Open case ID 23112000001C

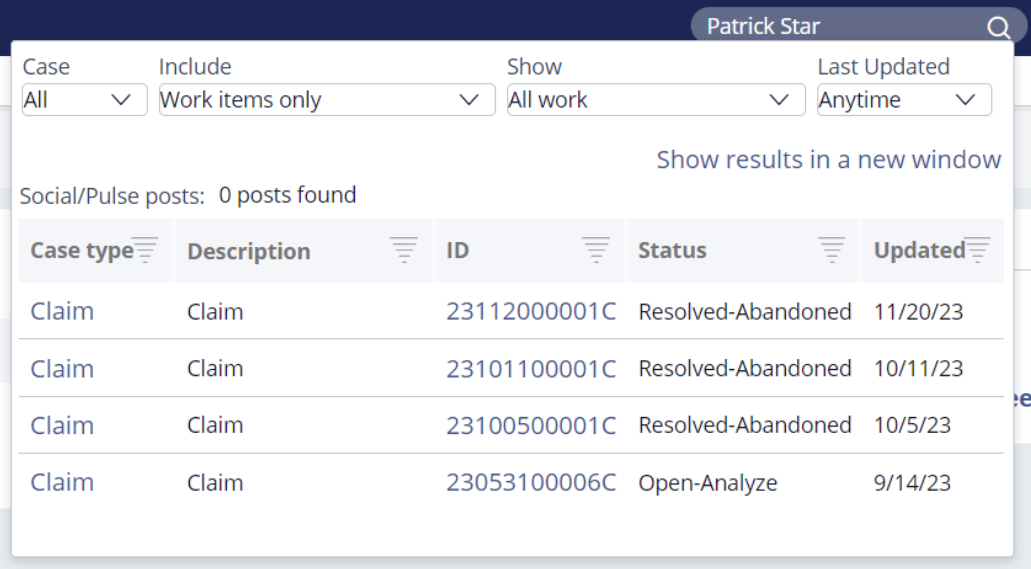(531, 311)
